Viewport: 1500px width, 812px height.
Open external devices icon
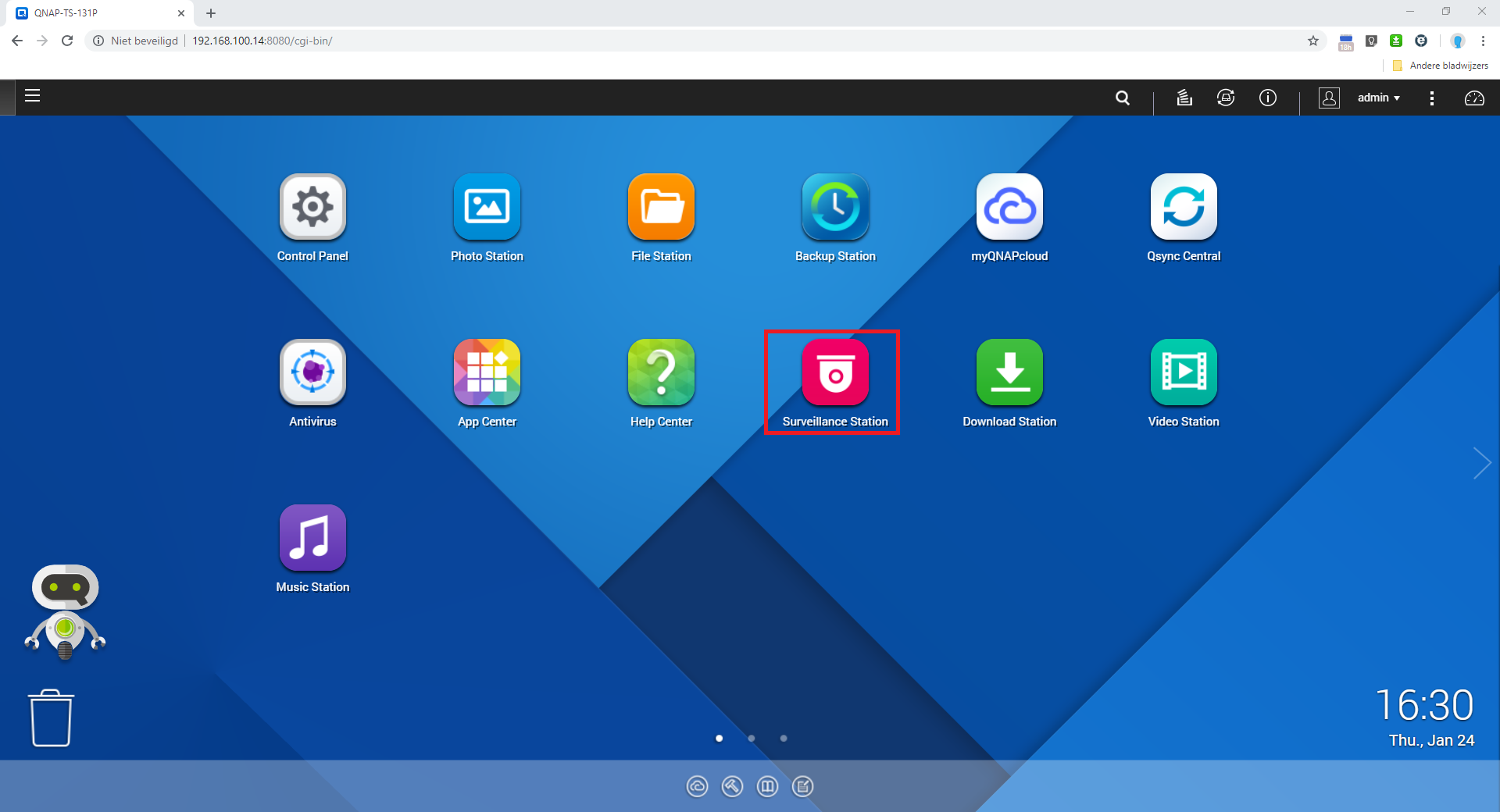point(1226,98)
